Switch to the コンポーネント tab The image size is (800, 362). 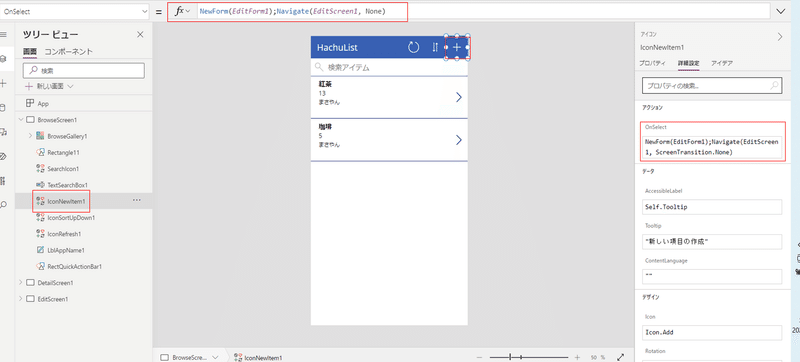(x=68, y=51)
